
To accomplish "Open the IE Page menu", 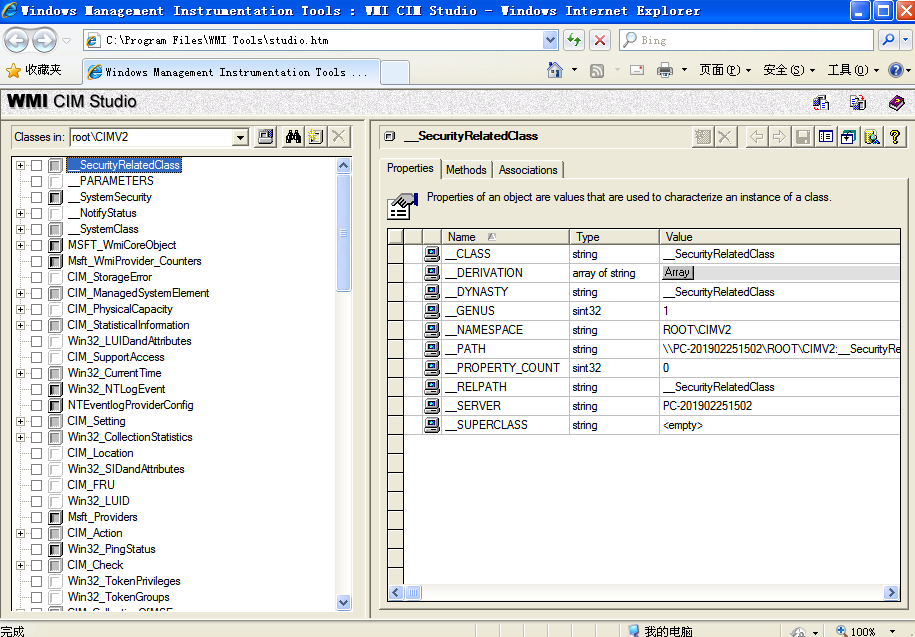I will (725, 71).
